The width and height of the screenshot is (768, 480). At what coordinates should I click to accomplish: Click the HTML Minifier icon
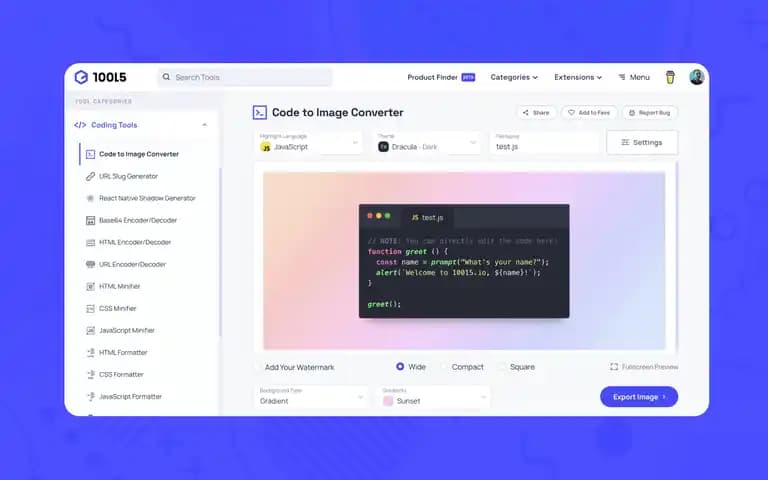coord(91,287)
